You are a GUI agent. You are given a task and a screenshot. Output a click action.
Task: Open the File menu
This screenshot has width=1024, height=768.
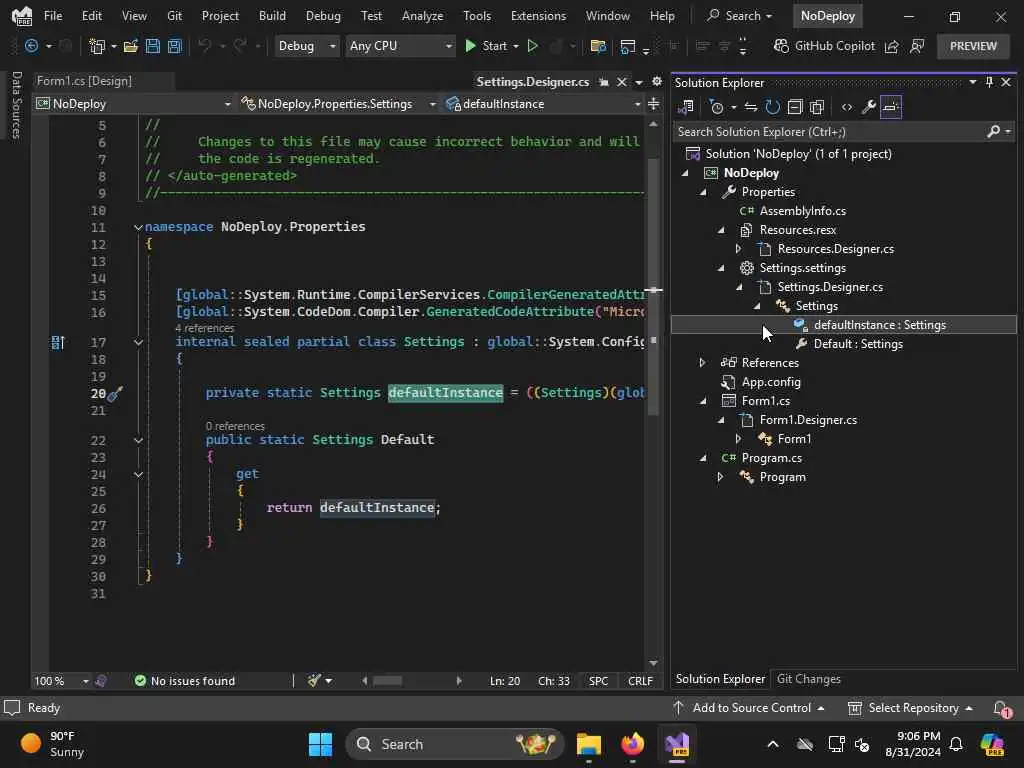click(53, 16)
